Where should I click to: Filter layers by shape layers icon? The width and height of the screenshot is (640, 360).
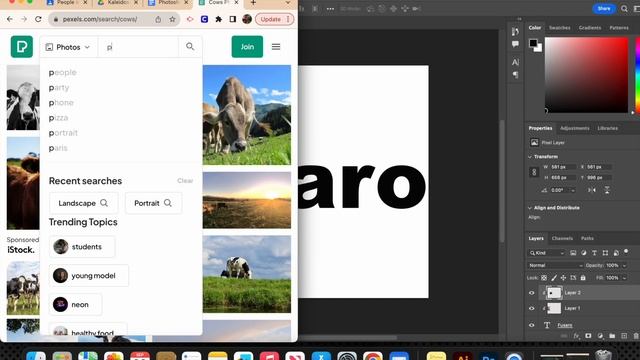point(605,253)
